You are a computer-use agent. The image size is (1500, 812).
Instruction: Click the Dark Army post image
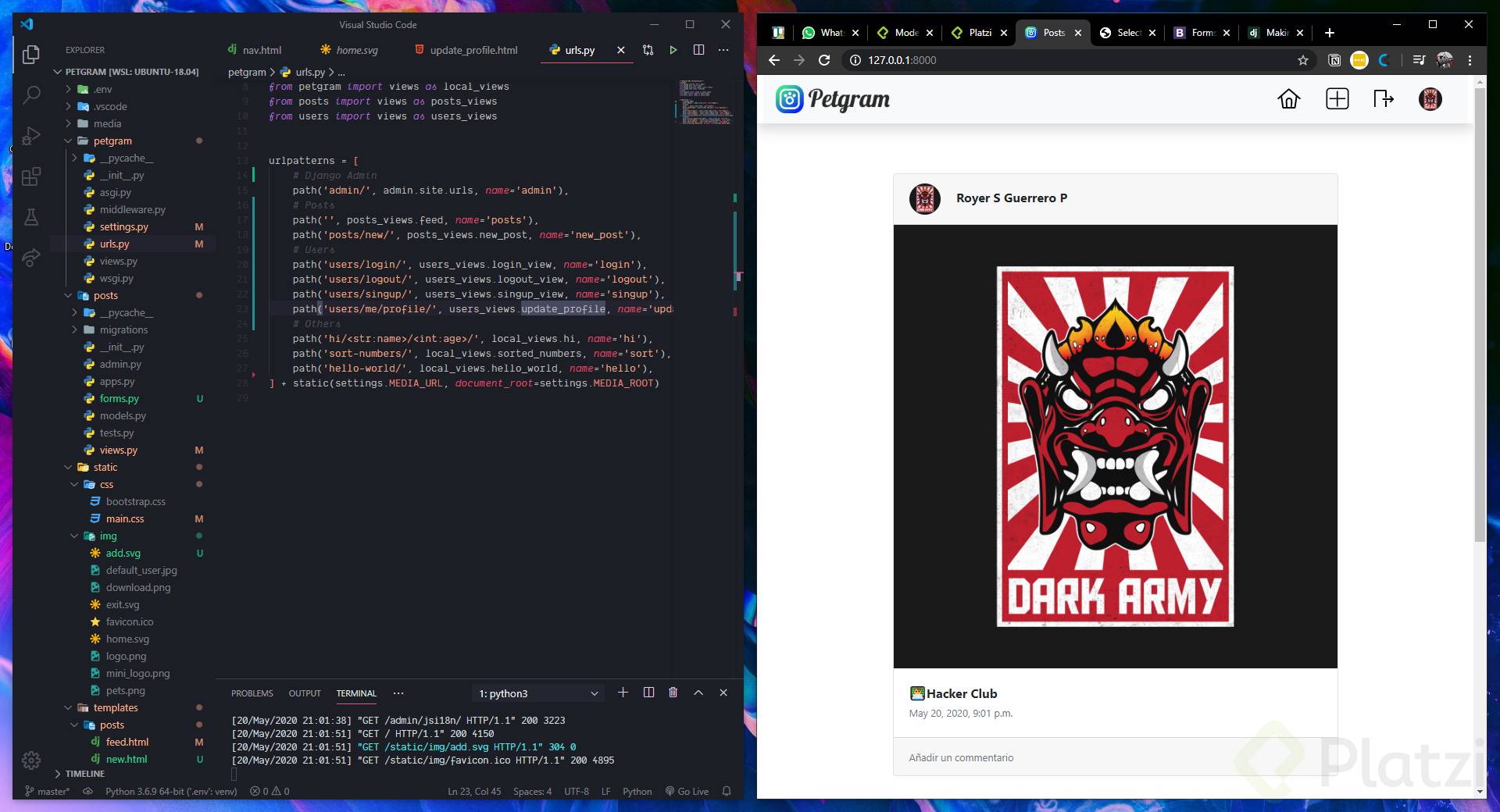click(1115, 447)
